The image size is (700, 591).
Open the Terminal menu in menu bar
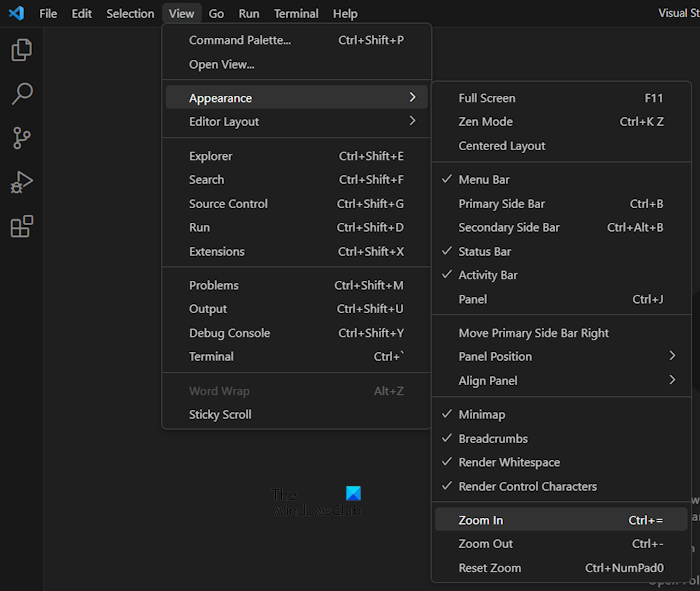click(x=296, y=14)
